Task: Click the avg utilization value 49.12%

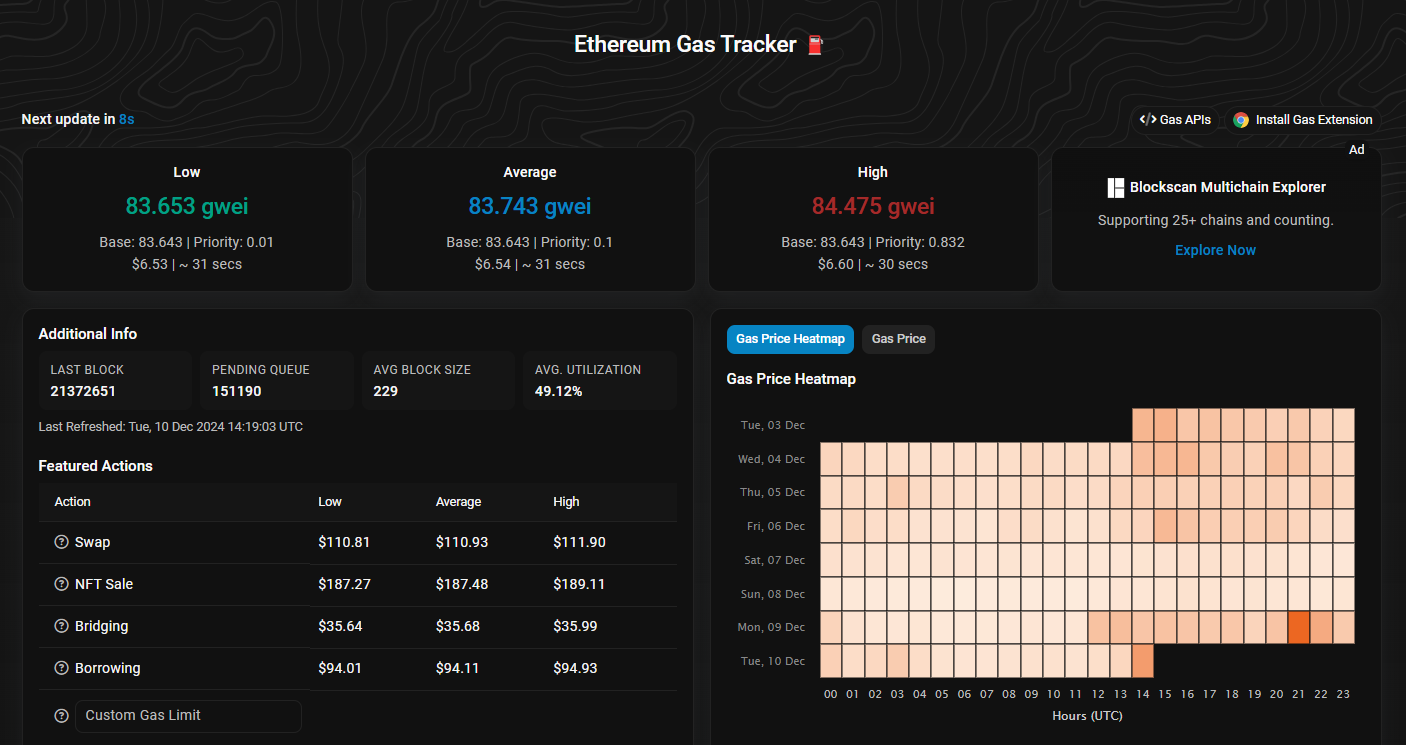Action: click(559, 391)
